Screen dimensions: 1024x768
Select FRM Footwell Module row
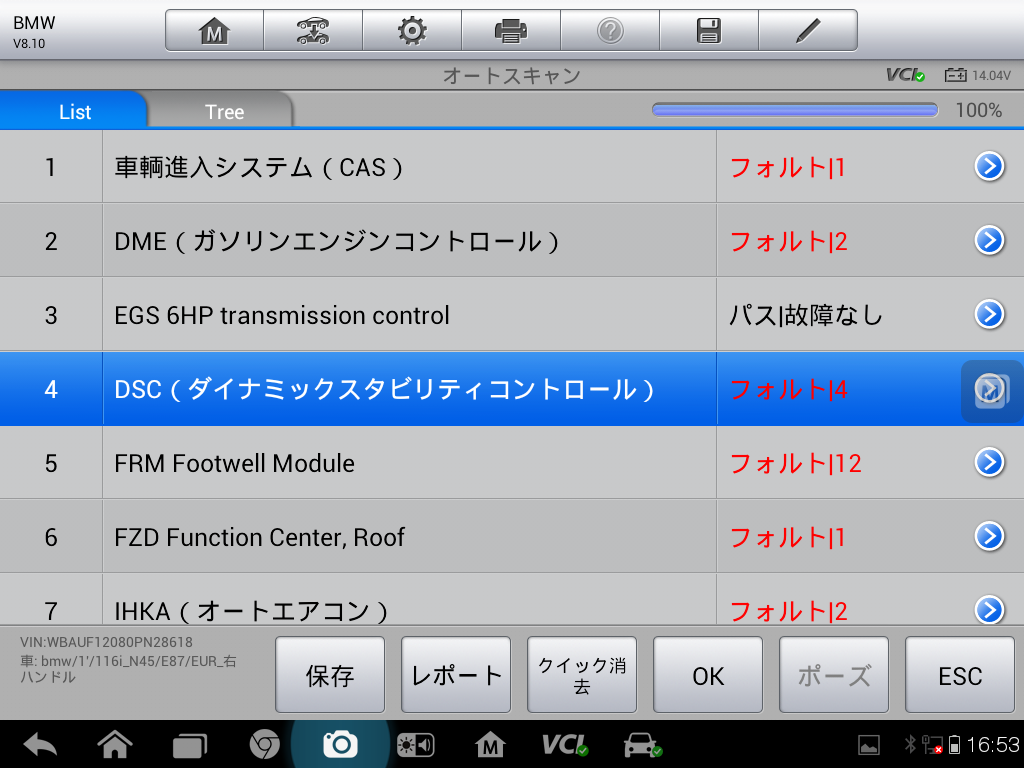[512, 462]
